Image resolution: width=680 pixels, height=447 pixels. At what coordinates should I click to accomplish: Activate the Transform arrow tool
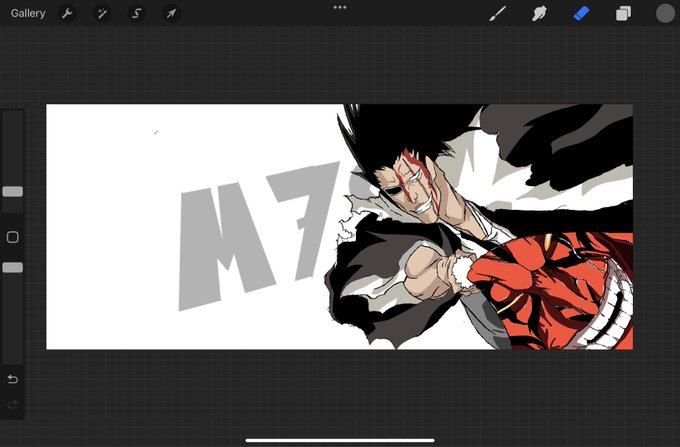171,13
